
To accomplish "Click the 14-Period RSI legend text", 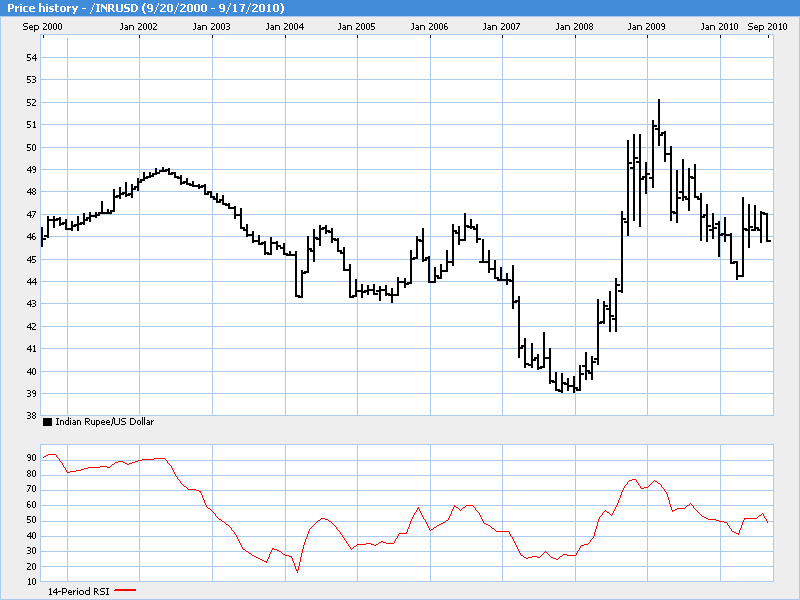I will click(80, 591).
